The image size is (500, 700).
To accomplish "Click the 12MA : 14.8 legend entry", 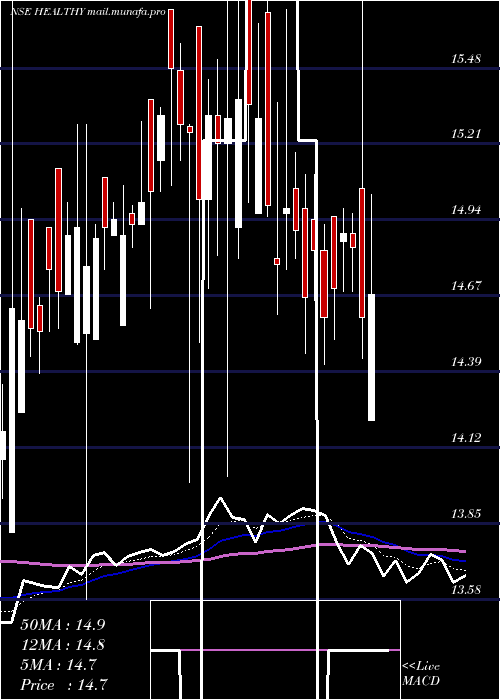I will coord(63,645).
